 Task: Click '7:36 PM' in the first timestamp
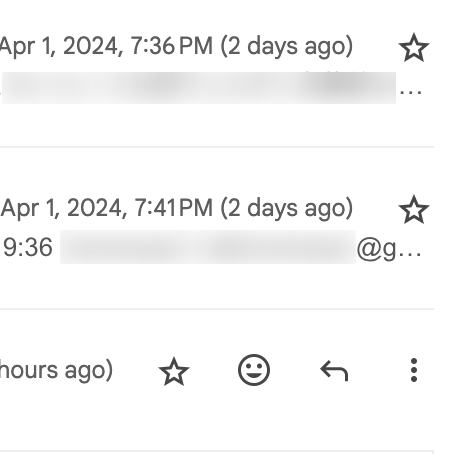click(x=172, y=46)
